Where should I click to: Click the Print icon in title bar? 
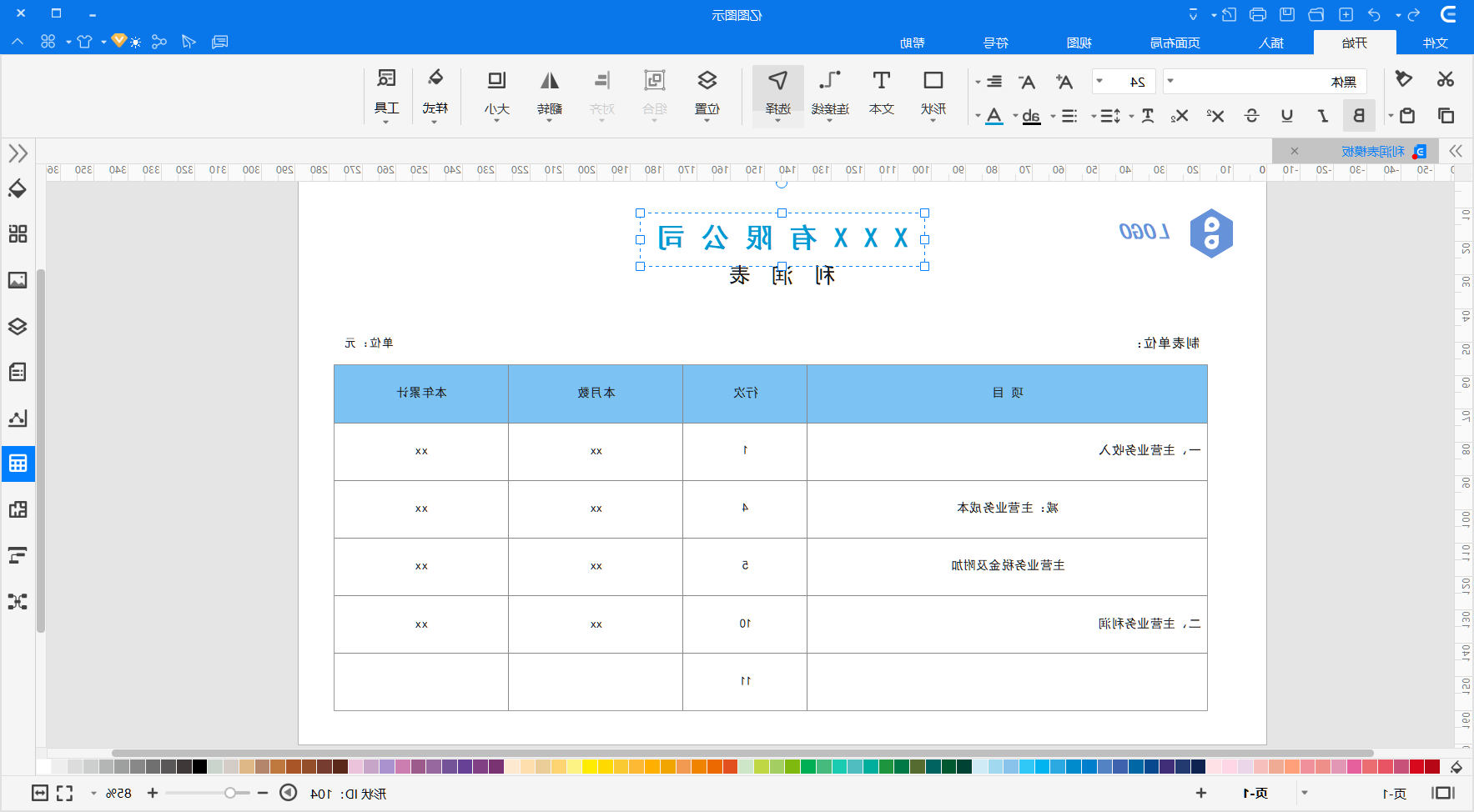click(1258, 14)
